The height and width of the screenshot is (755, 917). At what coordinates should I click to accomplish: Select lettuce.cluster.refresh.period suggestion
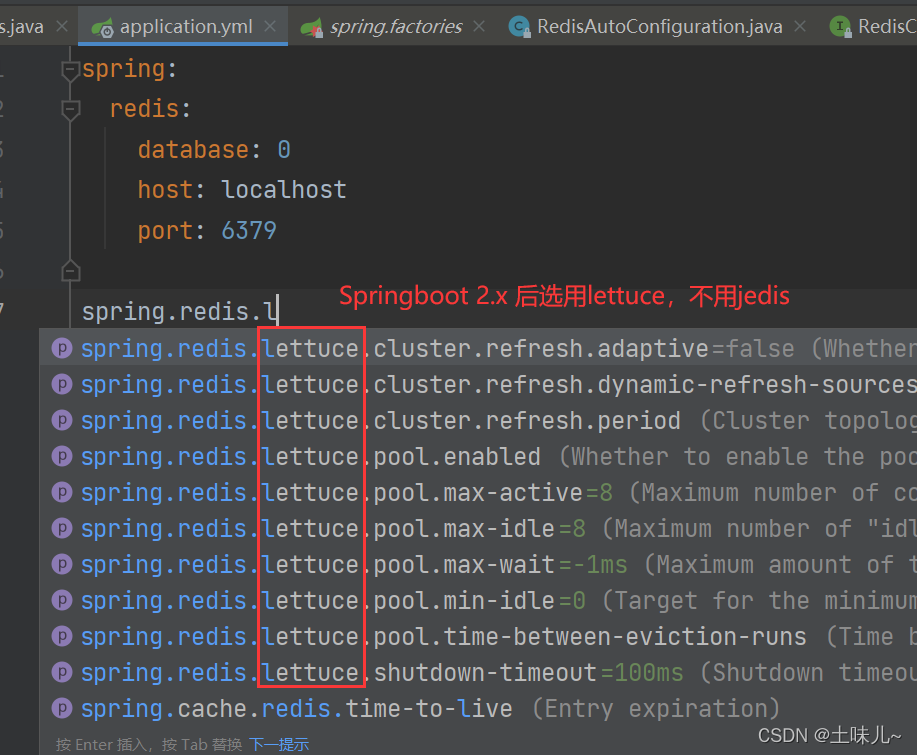click(478, 420)
